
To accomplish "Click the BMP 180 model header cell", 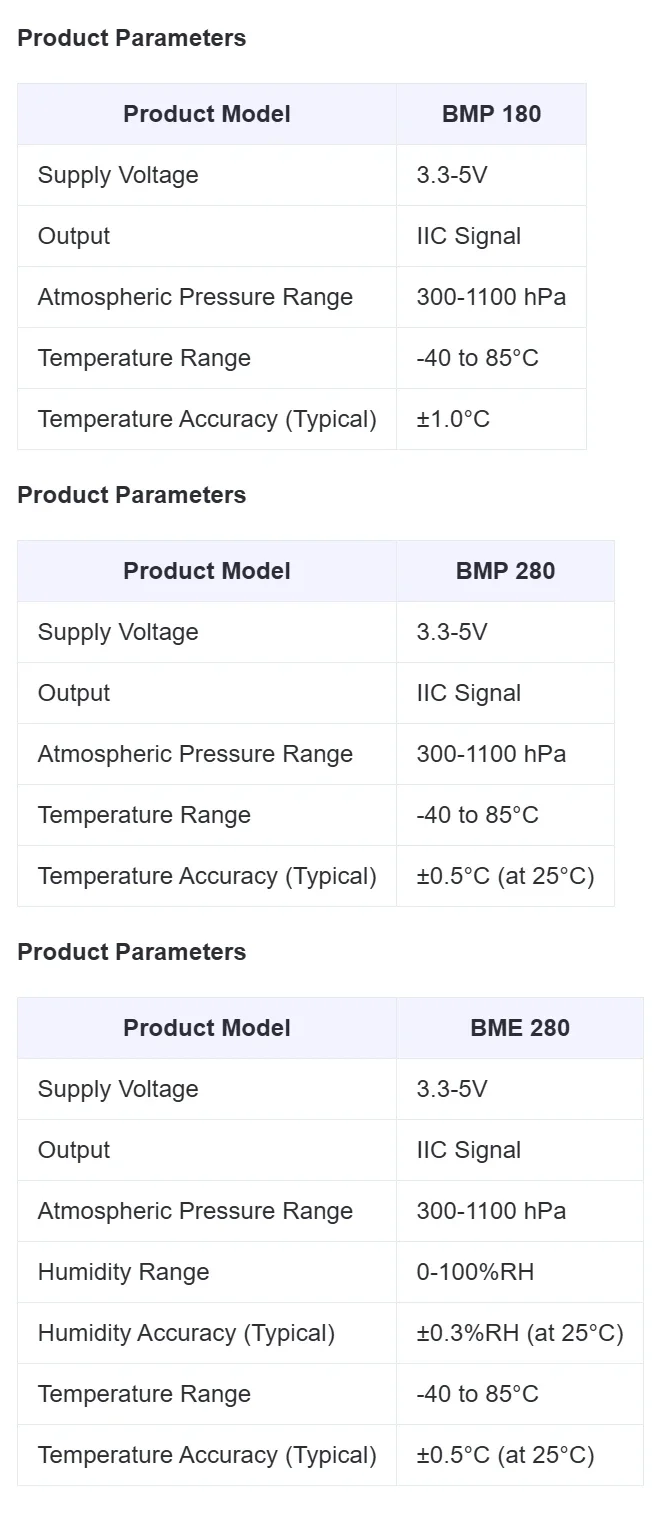I will [491, 114].
